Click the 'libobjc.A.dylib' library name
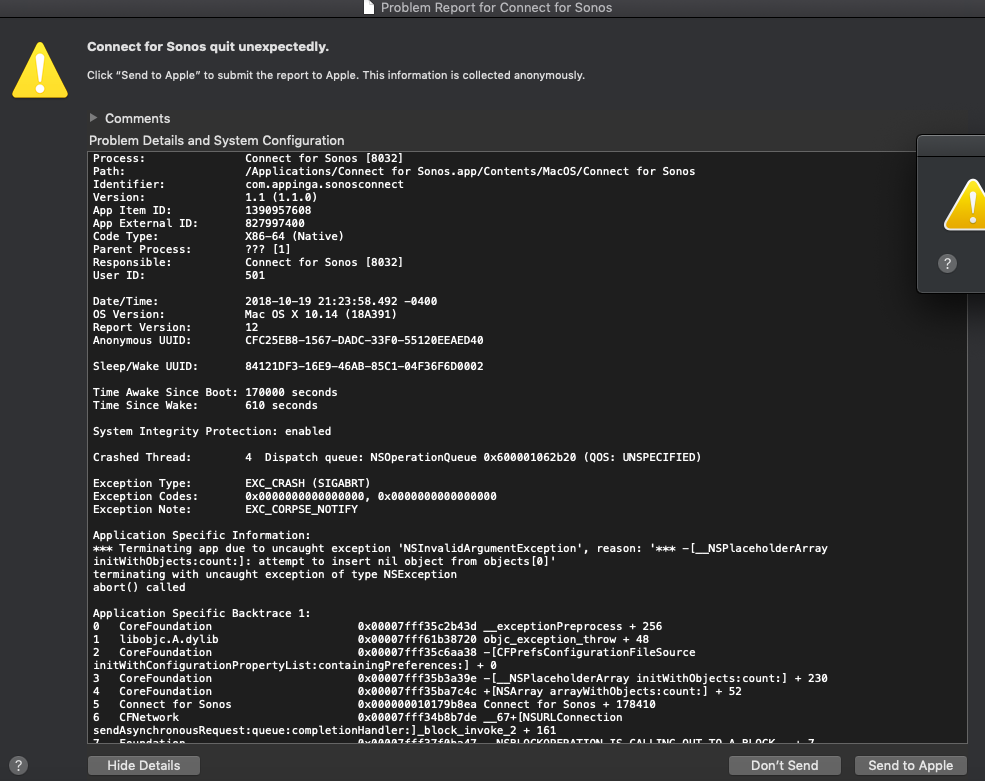This screenshot has width=985, height=781. [x=169, y=640]
